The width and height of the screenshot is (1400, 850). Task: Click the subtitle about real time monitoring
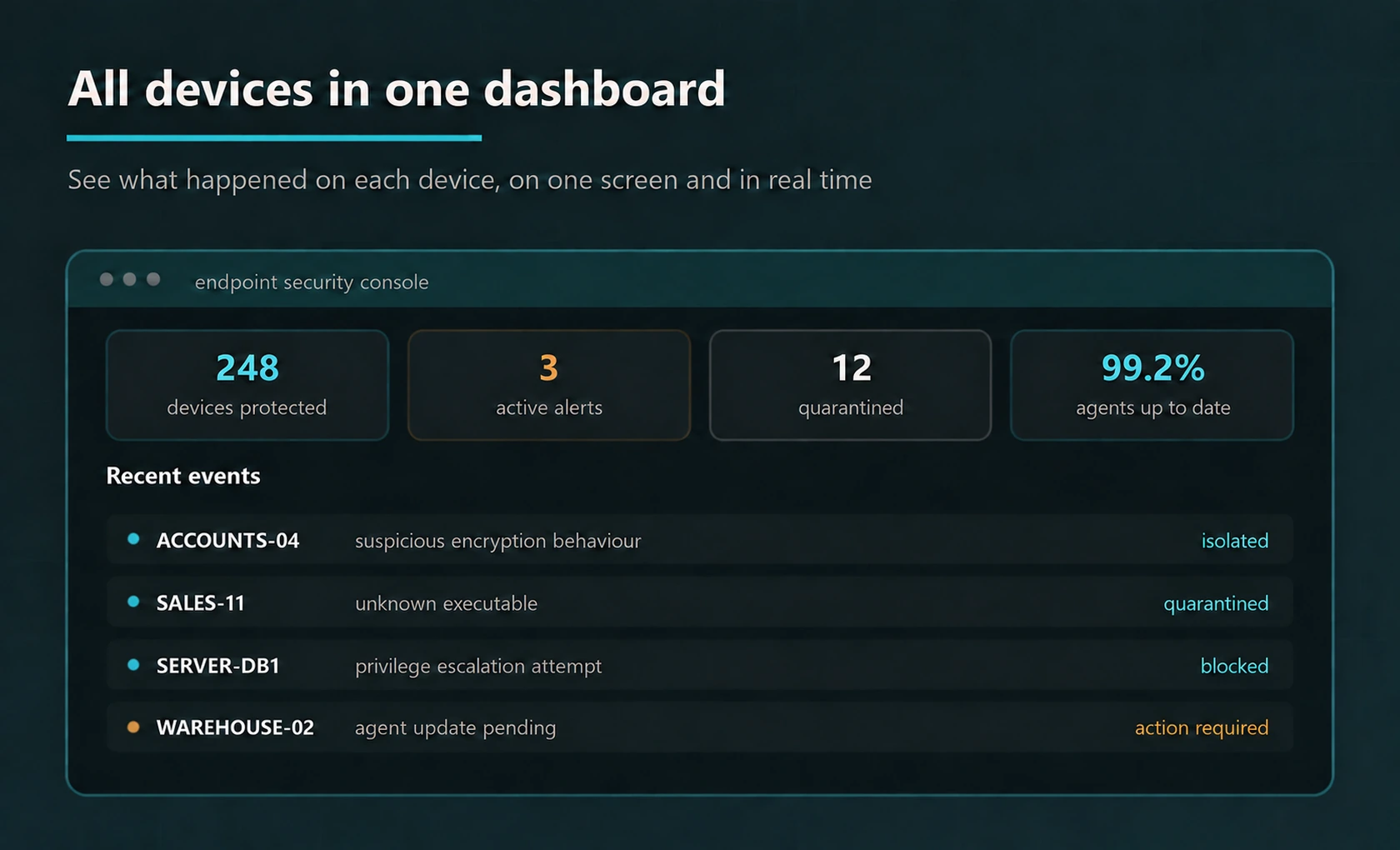pyautogui.click(x=470, y=180)
